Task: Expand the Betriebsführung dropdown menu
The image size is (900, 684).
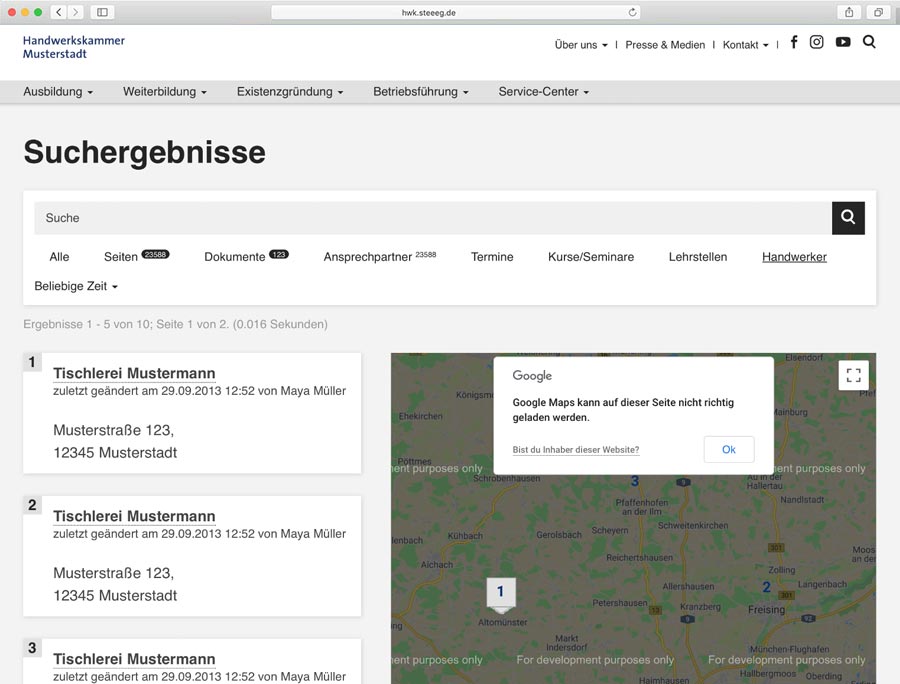Action: click(420, 92)
